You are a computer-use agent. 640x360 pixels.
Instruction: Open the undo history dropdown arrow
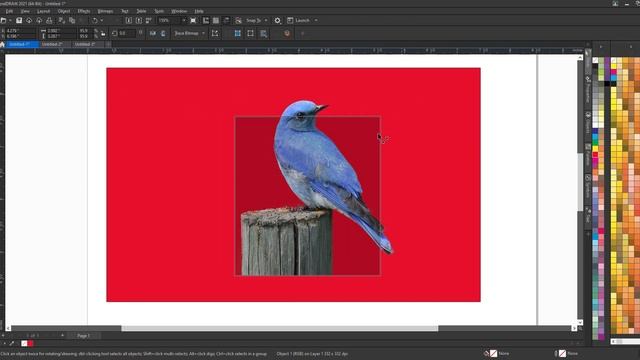click(x=102, y=20)
